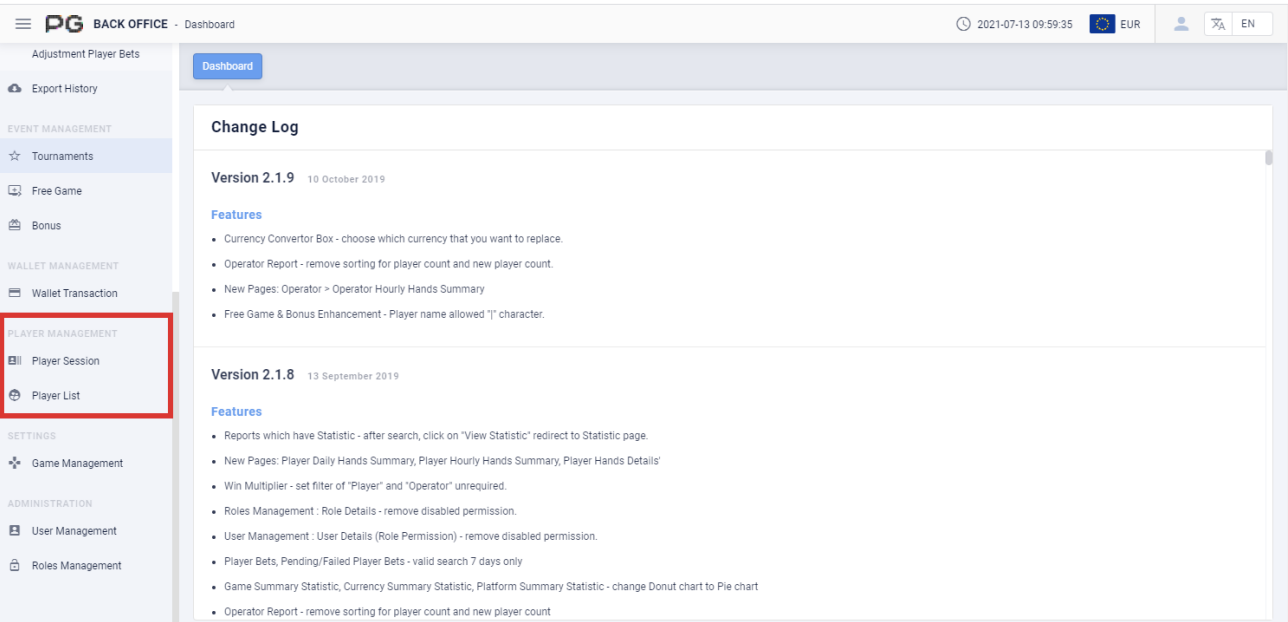1288x622 pixels.
Task: Click the Change Log scrollbar
Action: pos(1268,157)
